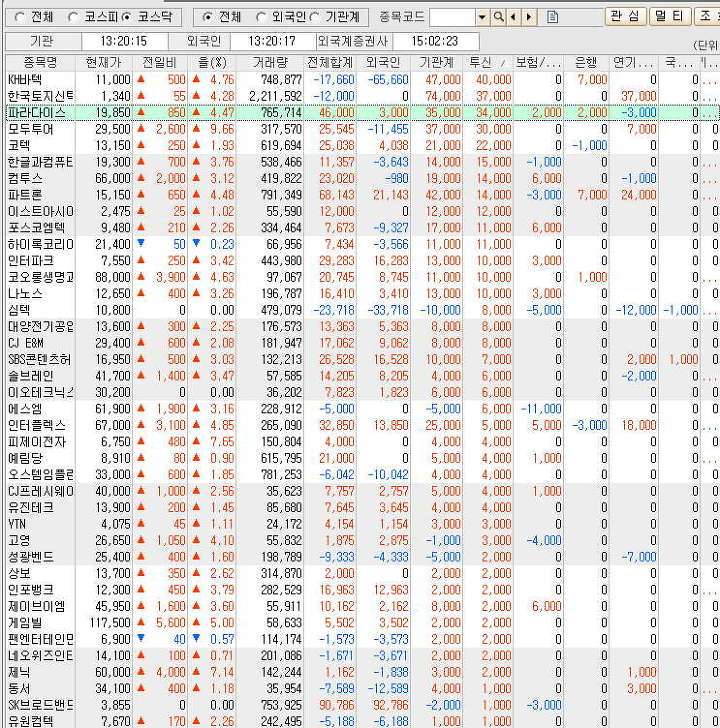Image resolution: width=720 pixels, height=728 pixels.
Task: Sort by 투신 column header
Action: [487, 62]
